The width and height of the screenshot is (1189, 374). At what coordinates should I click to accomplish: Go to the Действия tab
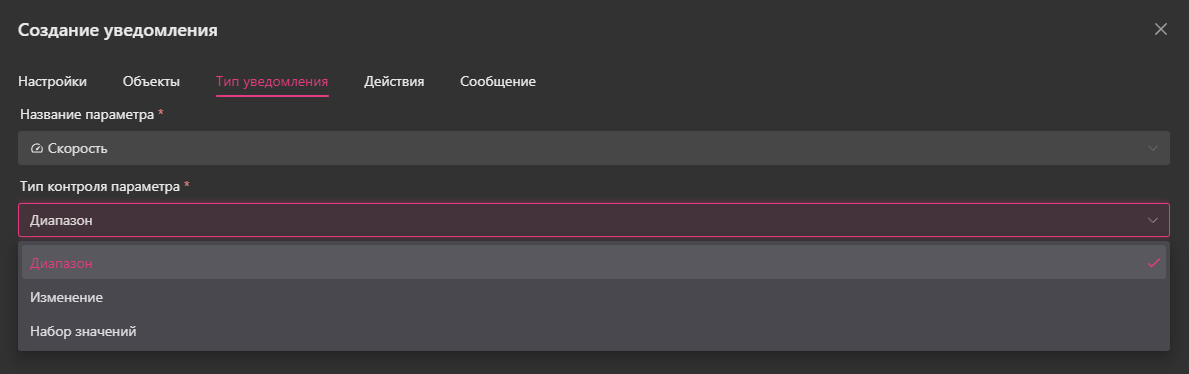click(394, 81)
